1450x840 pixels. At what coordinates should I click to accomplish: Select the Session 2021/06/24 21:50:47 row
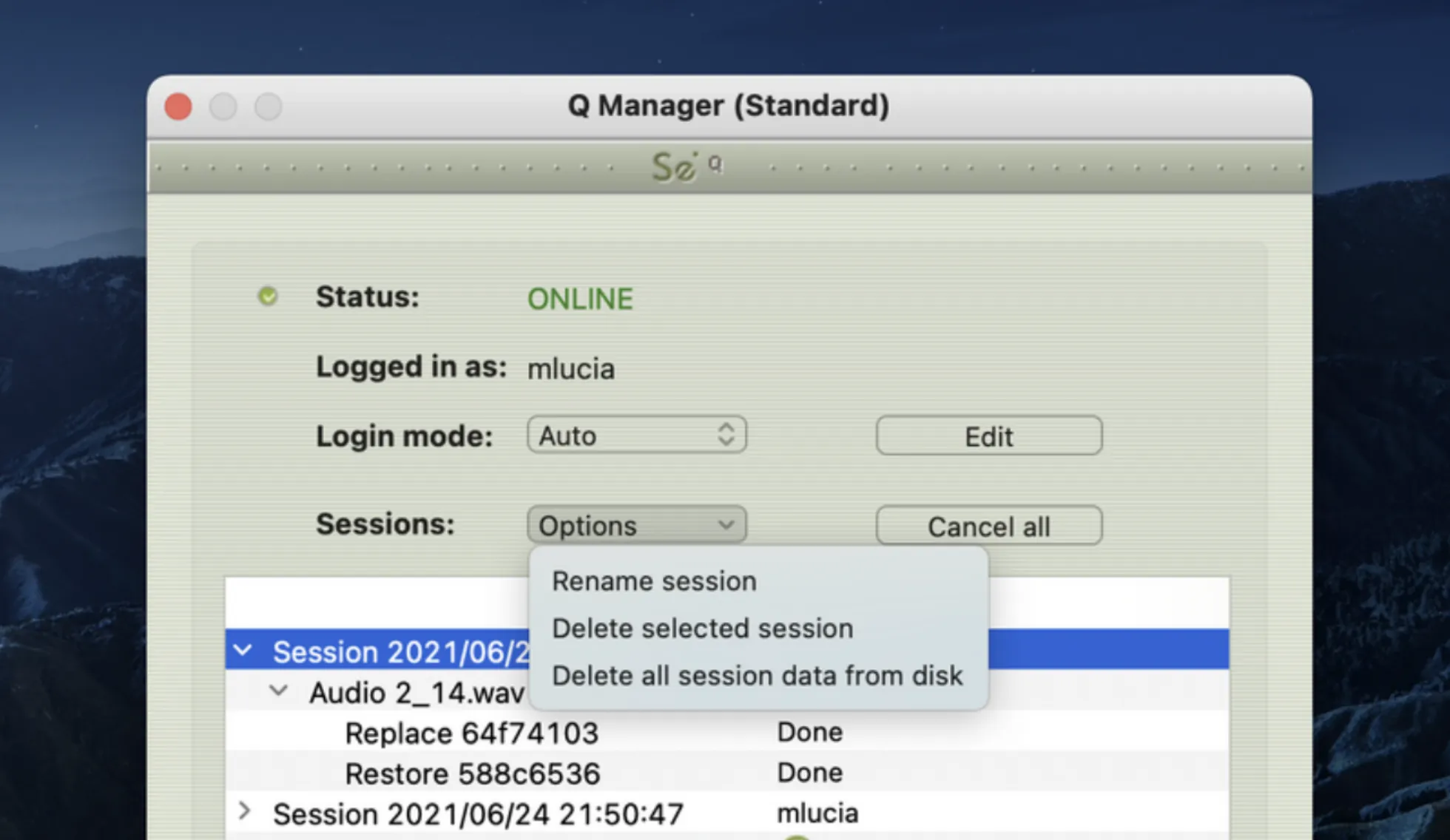pyautogui.click(x=726, y=813)
